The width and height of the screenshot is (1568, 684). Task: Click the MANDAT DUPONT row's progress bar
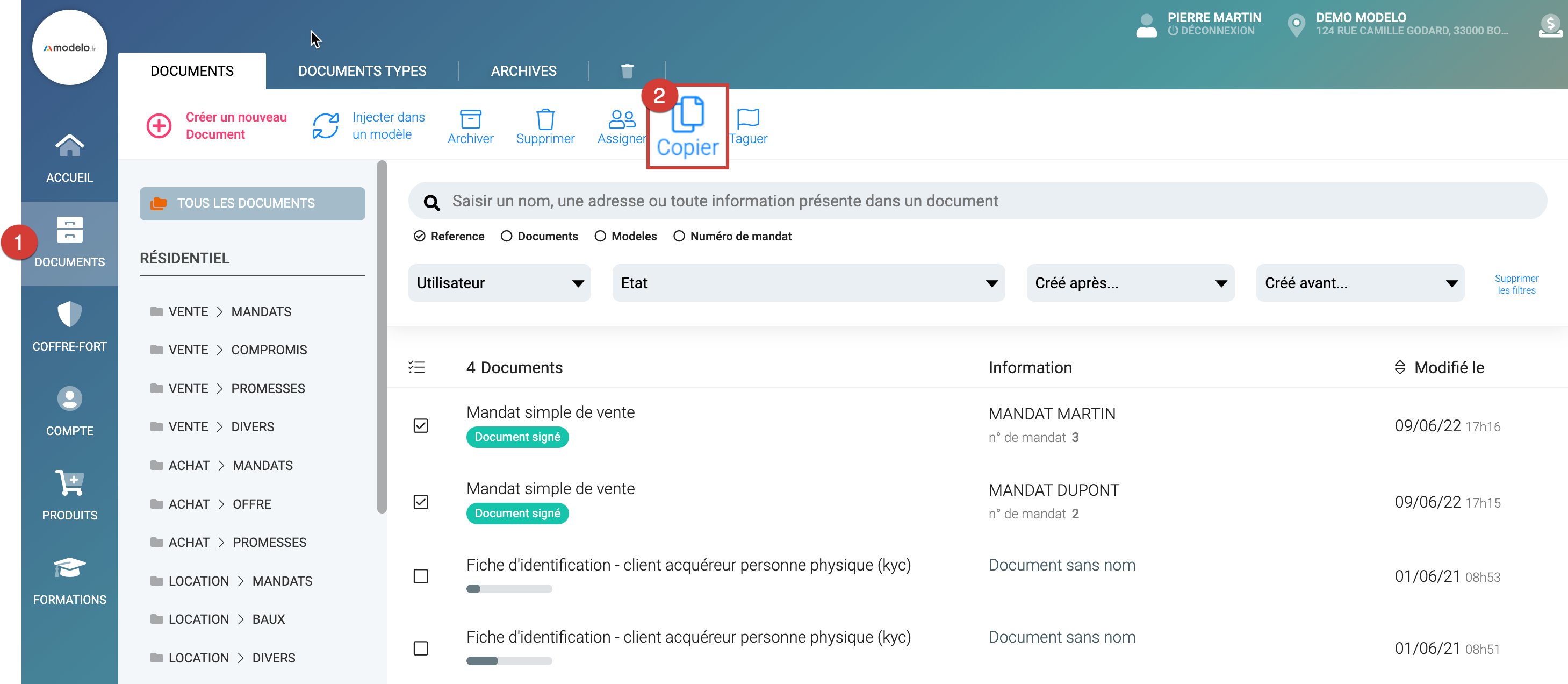point(517,513)
